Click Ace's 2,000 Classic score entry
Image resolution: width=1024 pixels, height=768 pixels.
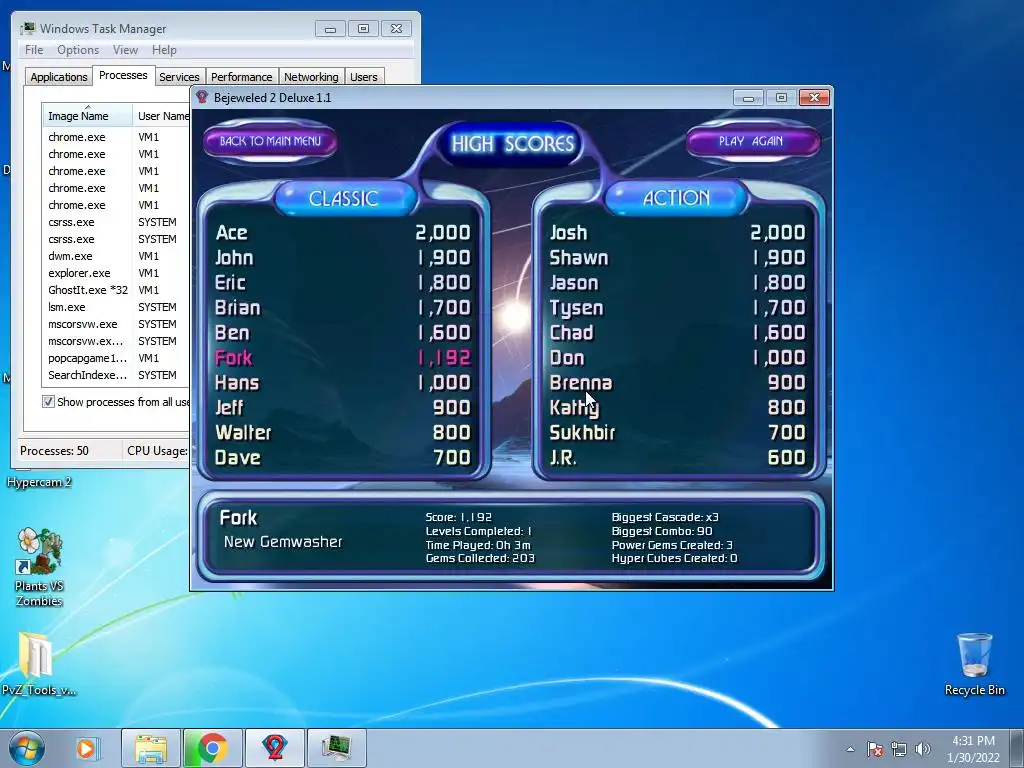343,232
